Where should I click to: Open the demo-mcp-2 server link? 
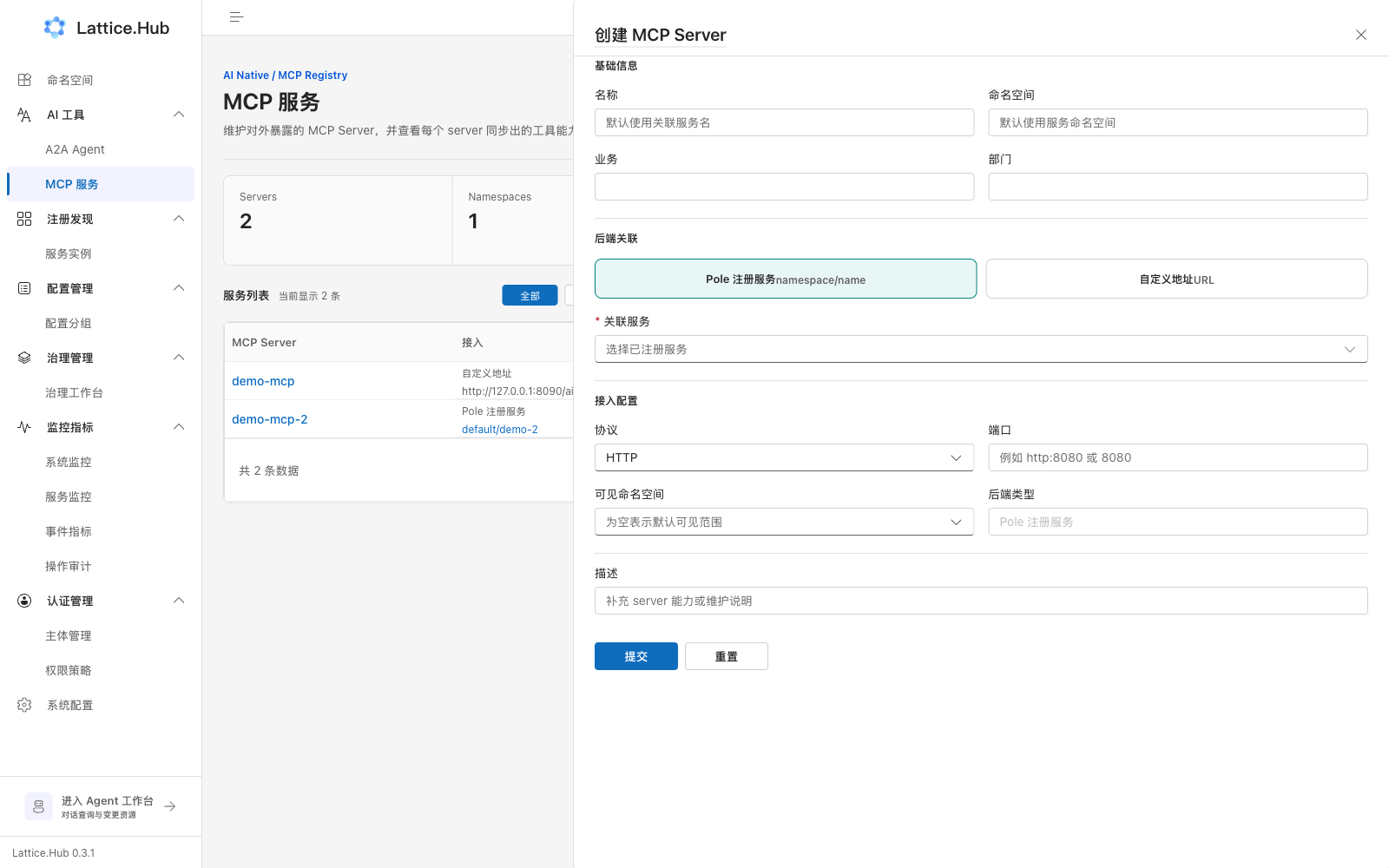pyautogui.click(x=270, y=419)
